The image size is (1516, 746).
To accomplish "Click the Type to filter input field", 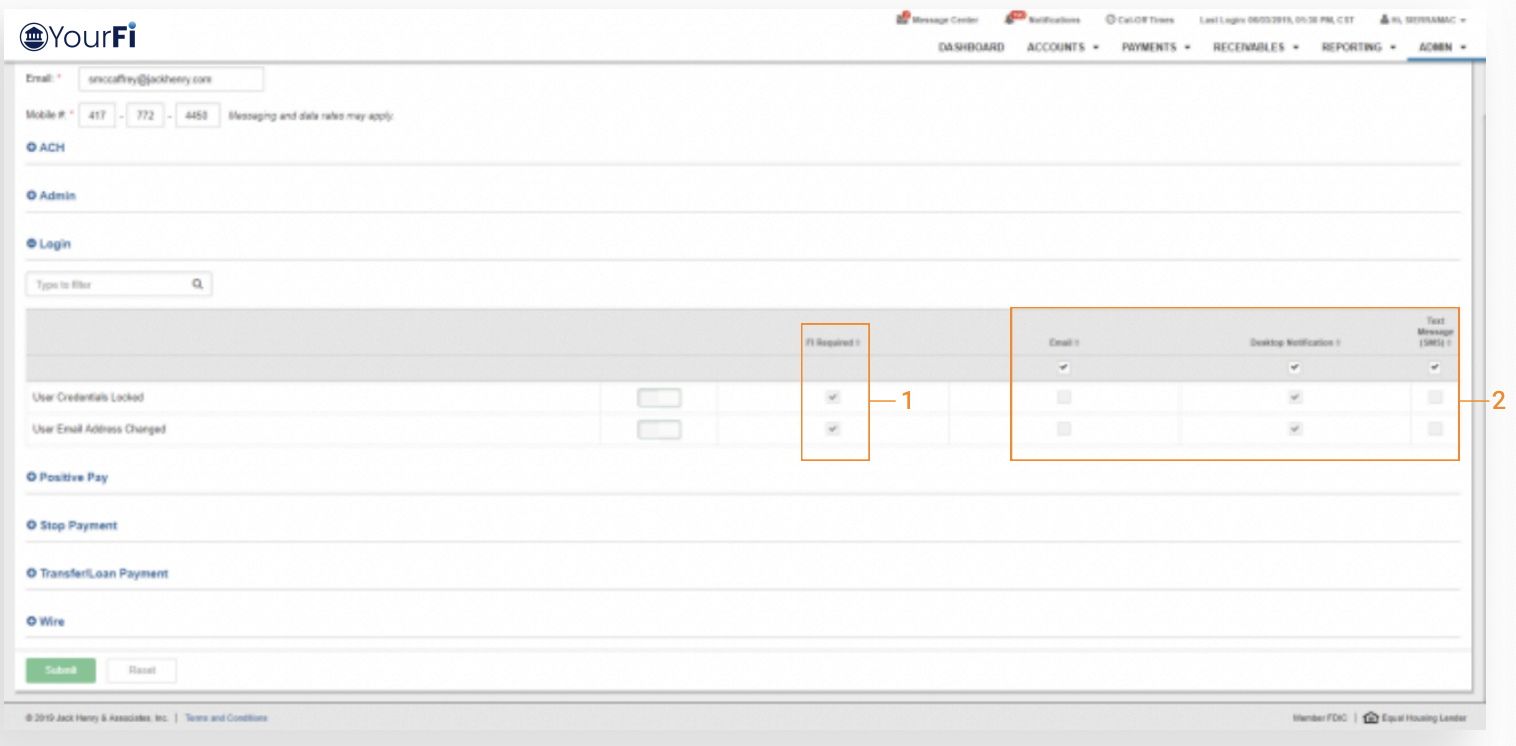I will click(110, 285).
